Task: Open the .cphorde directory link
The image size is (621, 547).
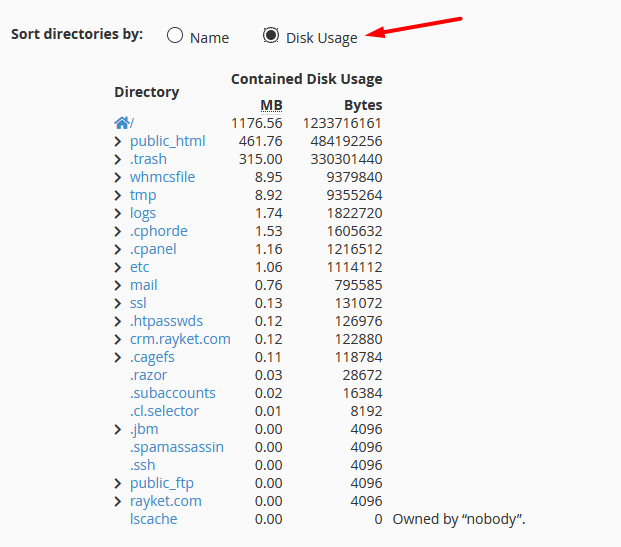Action: tap(158, 231)
